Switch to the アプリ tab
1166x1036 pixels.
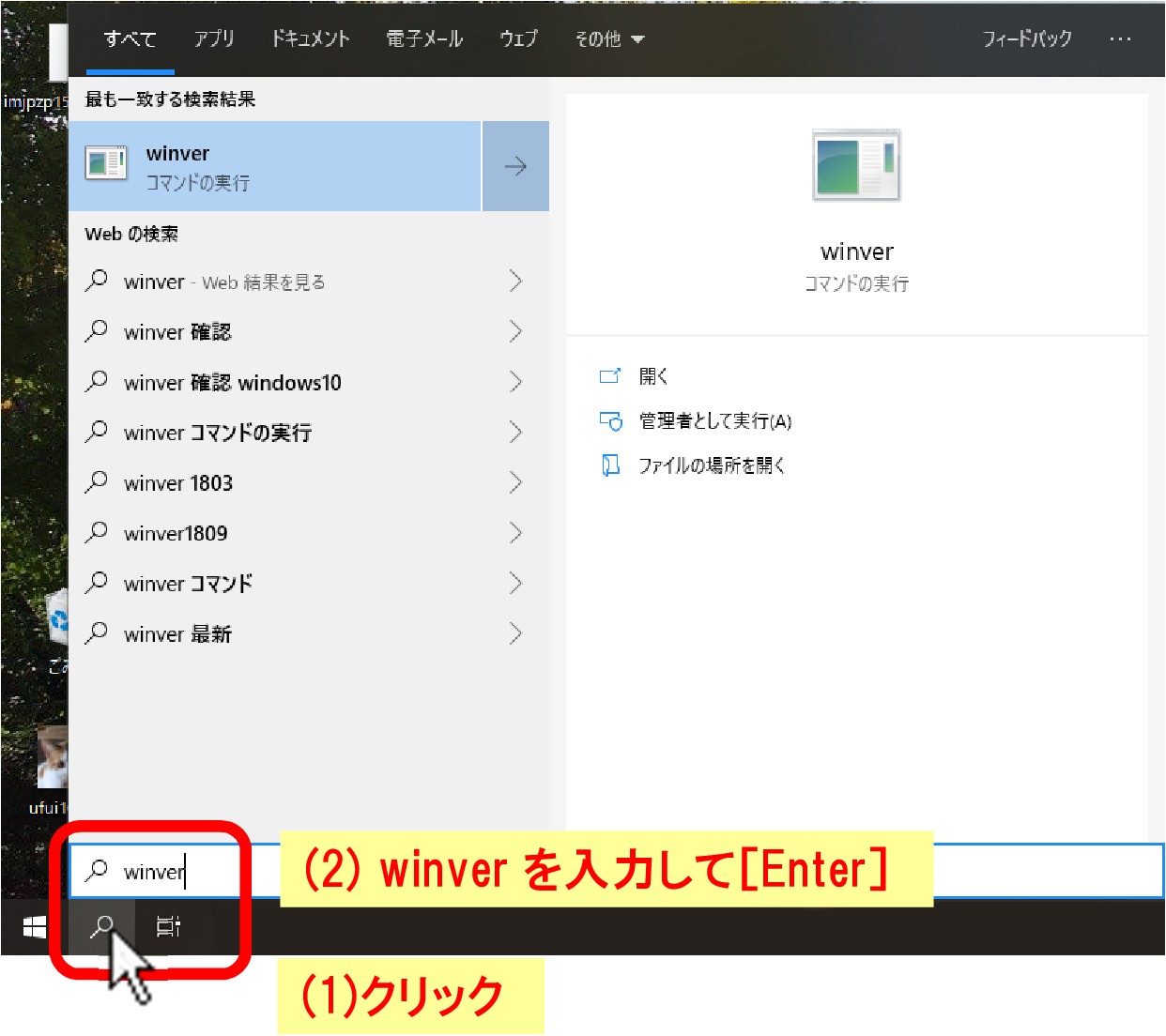click(x=214, y=39)
